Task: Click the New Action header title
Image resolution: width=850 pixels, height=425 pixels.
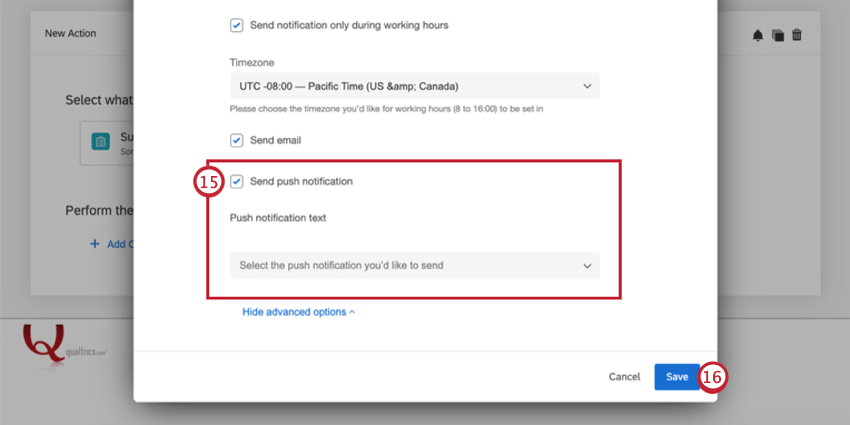Action: tap(70, 34)
